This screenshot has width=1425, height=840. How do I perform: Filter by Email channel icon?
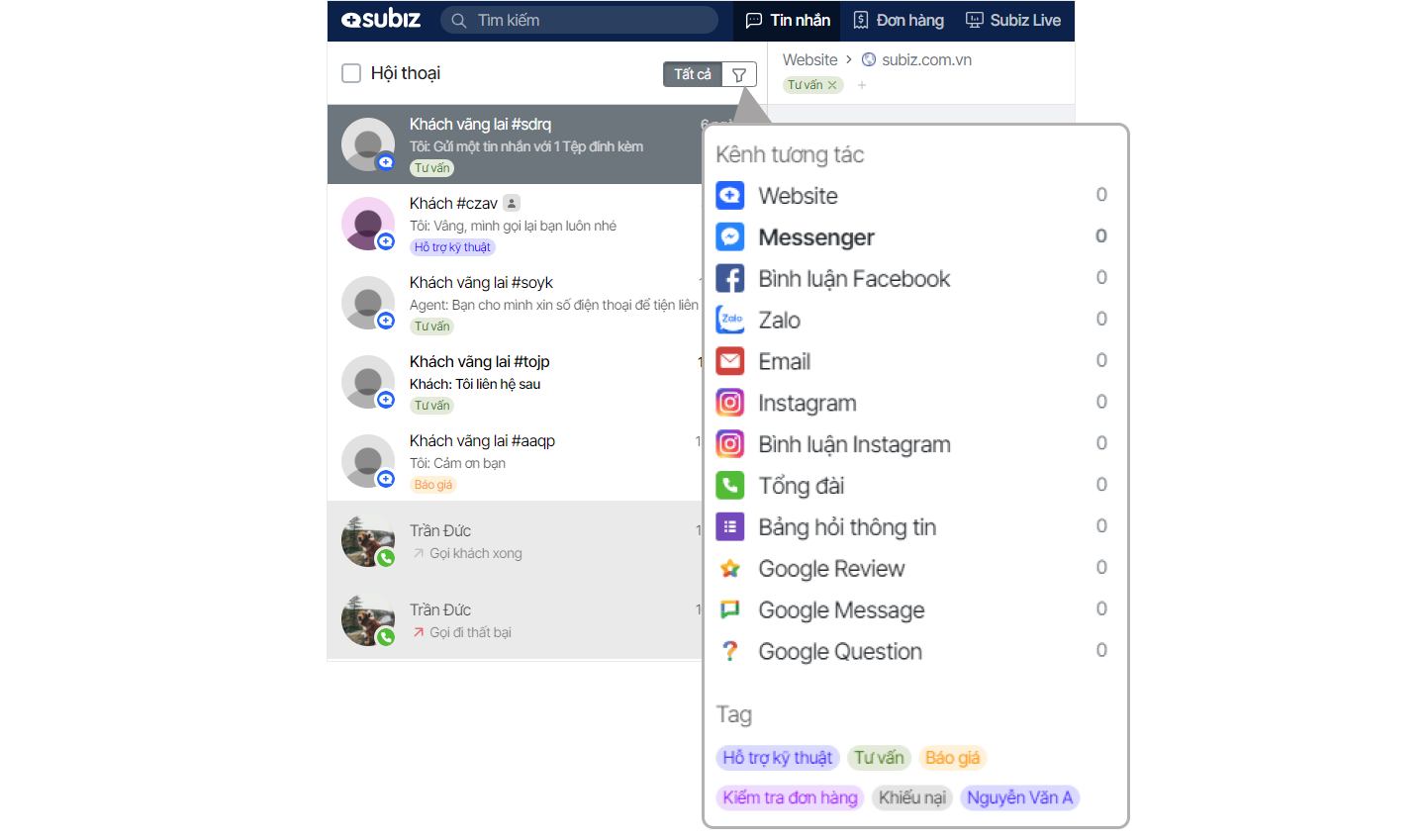pyautogui.click(x=730, y=361)
